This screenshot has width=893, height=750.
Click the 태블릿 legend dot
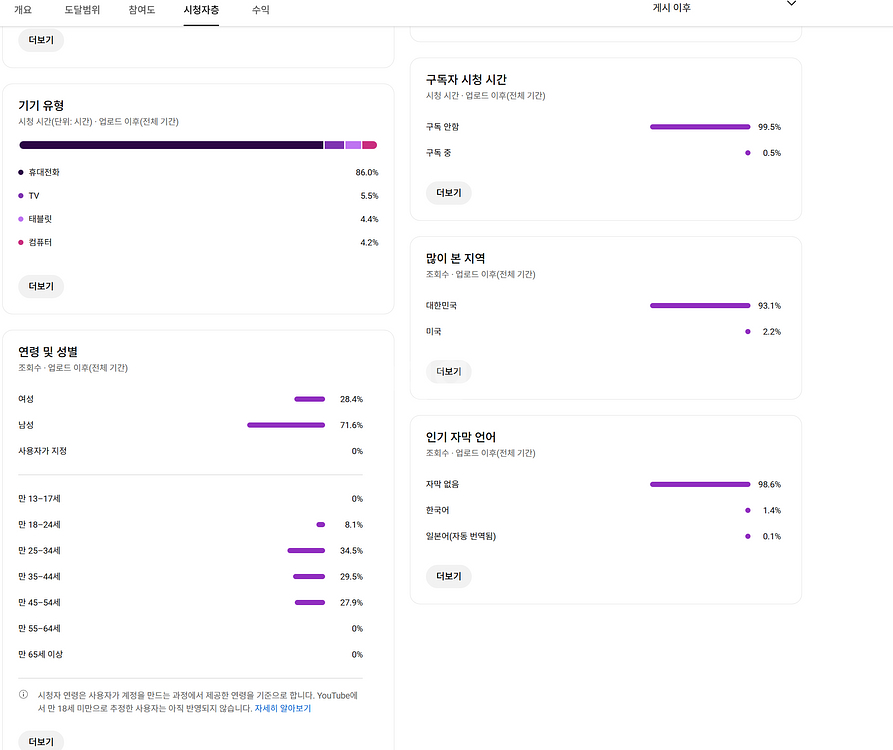(x=22, y=219)
